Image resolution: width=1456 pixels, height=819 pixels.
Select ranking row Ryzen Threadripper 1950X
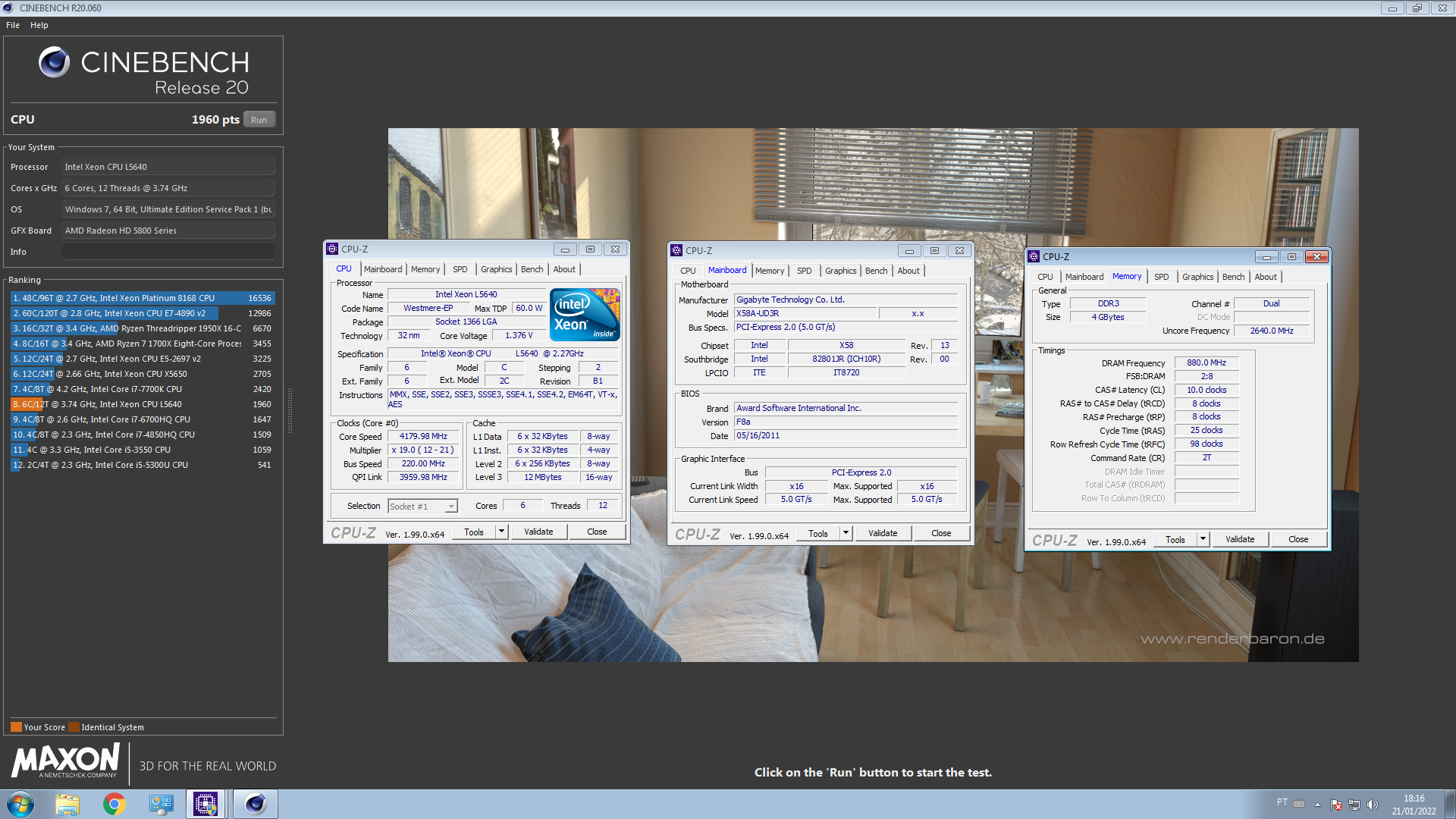coord(143,328)
